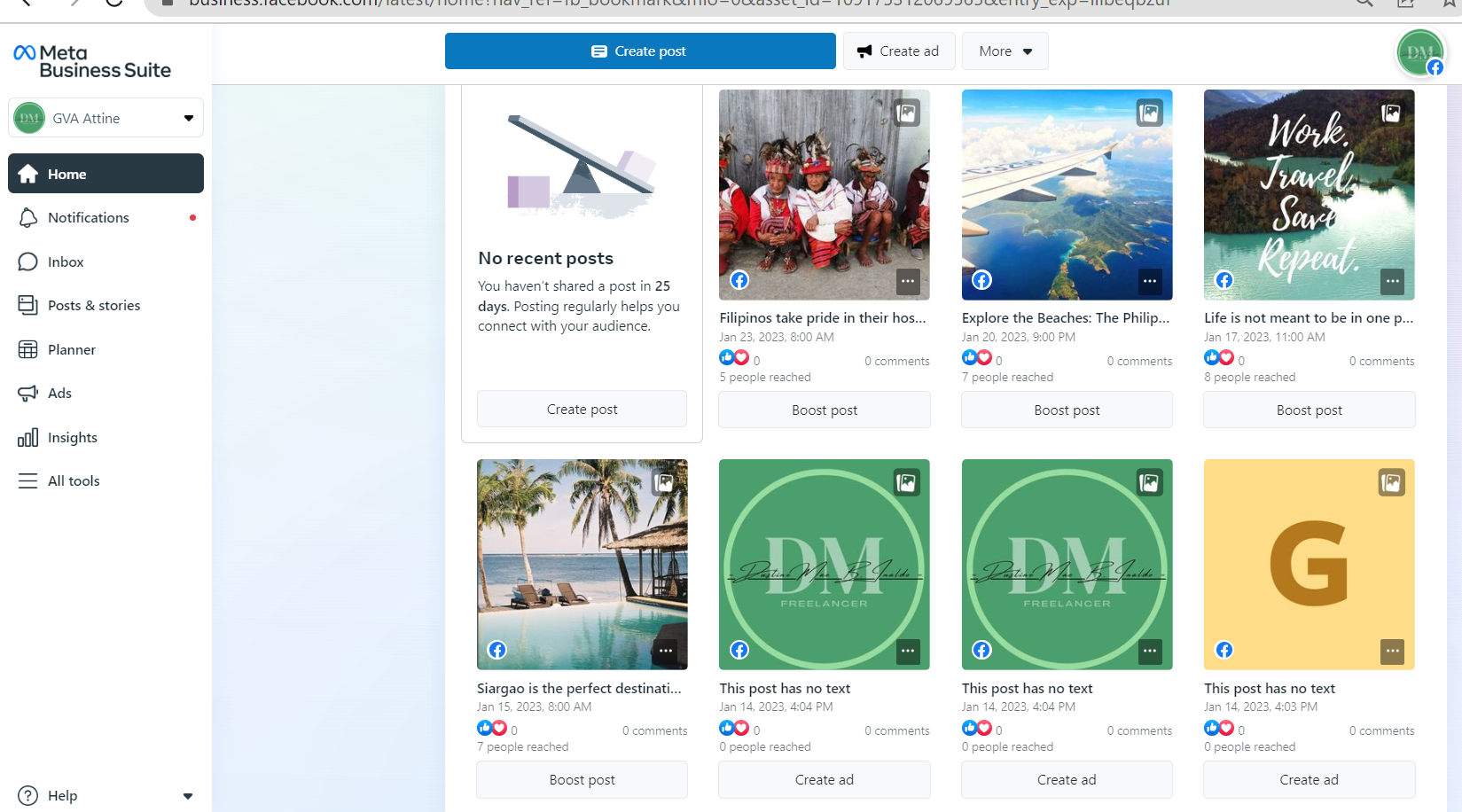Go to the Home menu item
The height and width of the screenshot is (812, 1462).
click(106, 174)
